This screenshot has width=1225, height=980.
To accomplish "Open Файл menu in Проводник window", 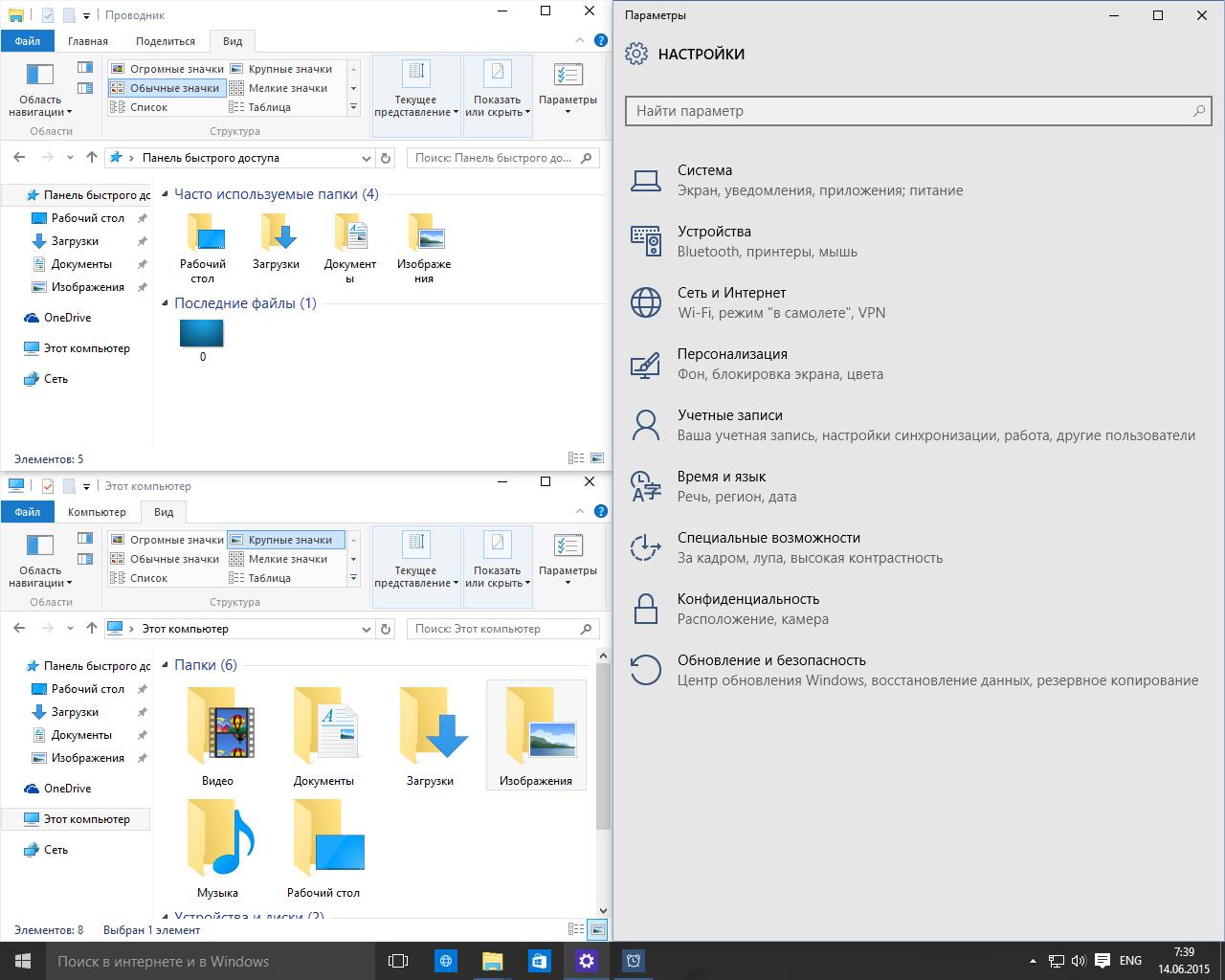I will (x=28, y=41).
